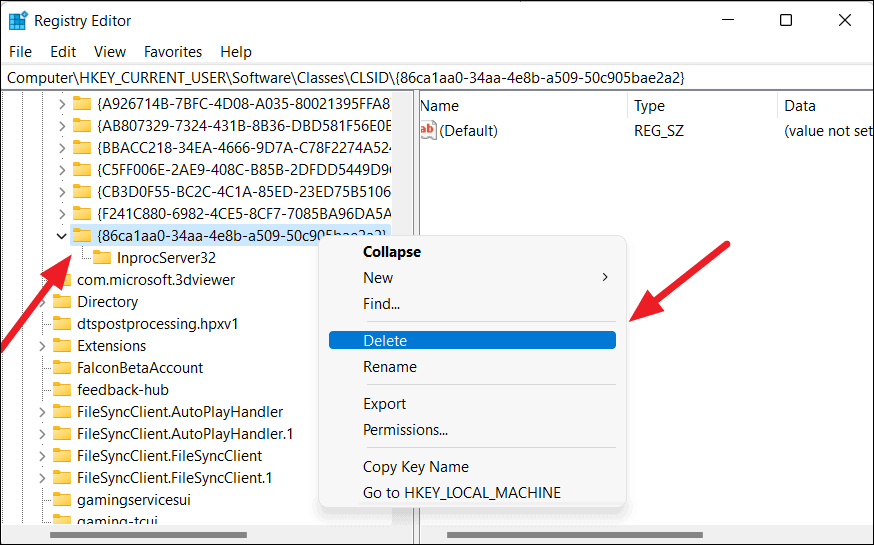Select the feedback-hub key label
Viewport: 874px width, 545px height.
pos(123,390)
